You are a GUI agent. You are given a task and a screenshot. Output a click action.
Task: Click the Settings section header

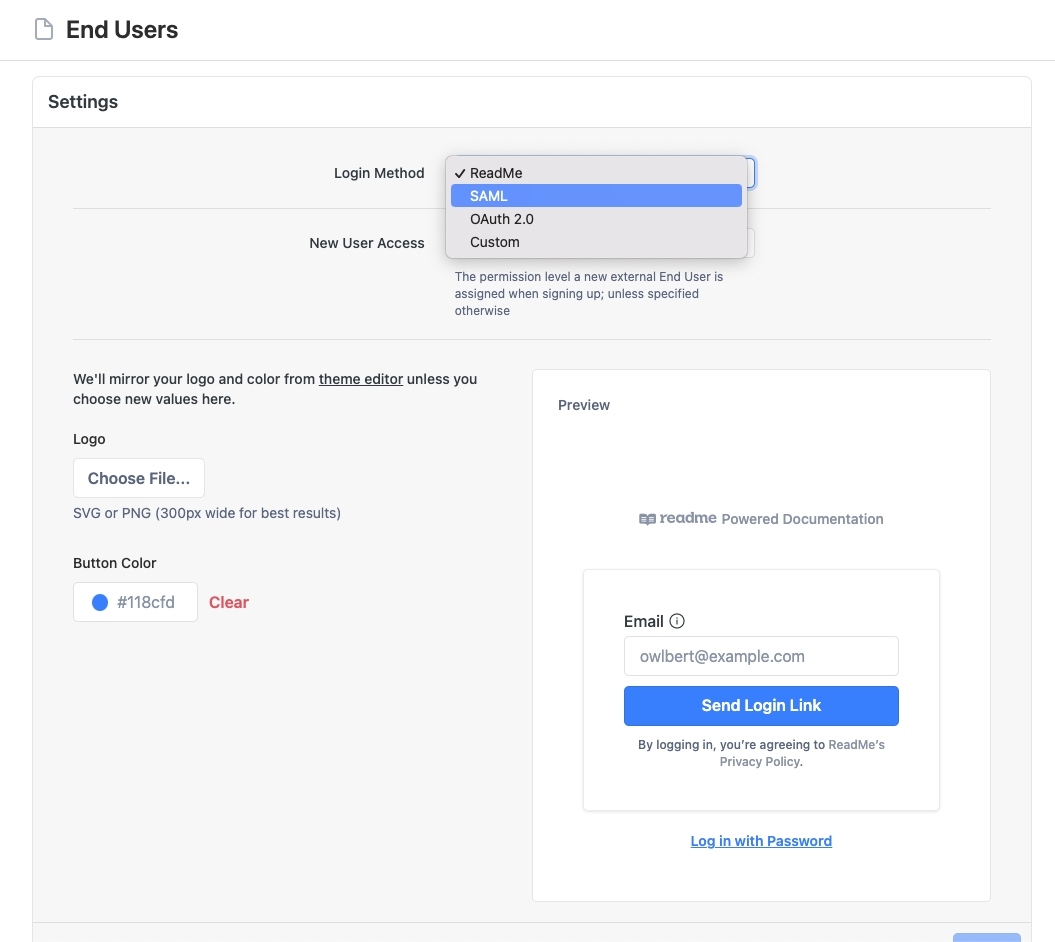coord(83,102)
